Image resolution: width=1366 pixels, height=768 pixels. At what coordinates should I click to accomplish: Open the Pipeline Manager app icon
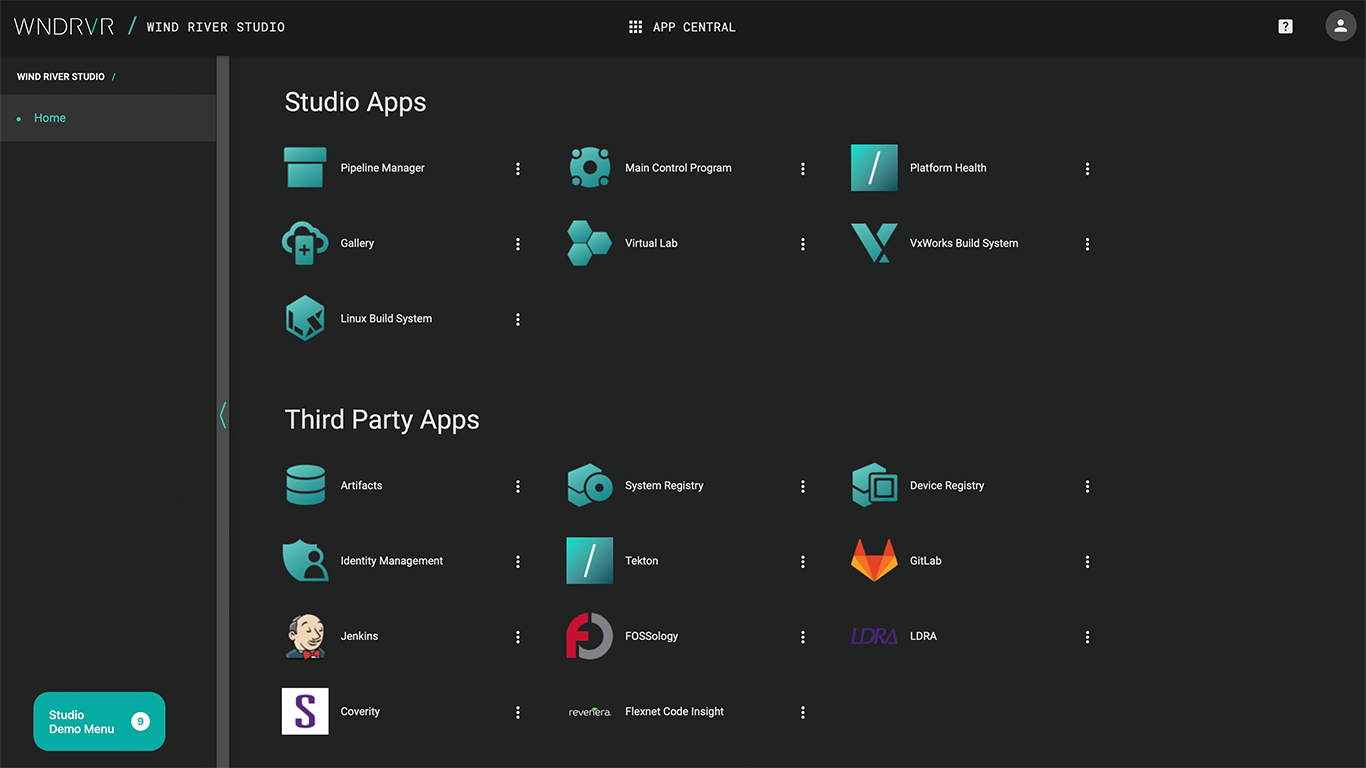[305, 168]
